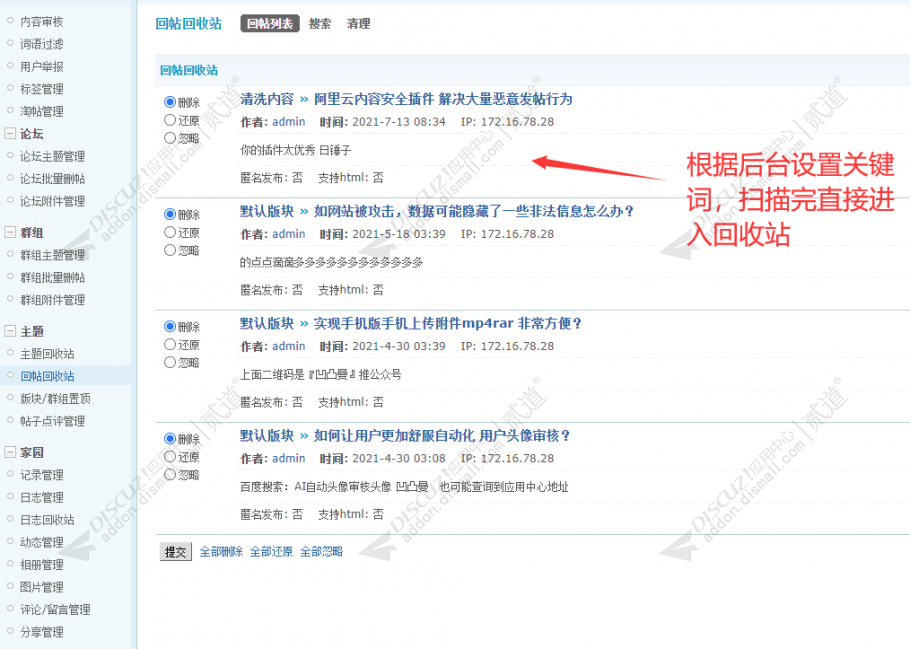Open thread 实现手机版手机上传附件mp4rar 非常方便
The height and width of the screenshot is (649, 910).
coord(447,323)
